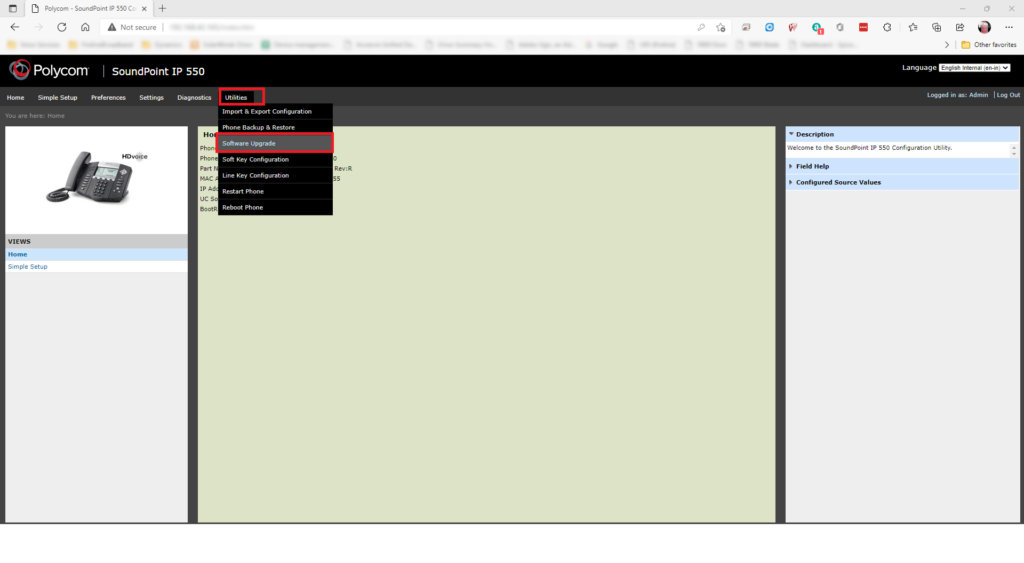The height and width of the screenshot is (563, 1024).
Task: Open the browser Settings and more menu
Action: click(x=1009, y=27)
